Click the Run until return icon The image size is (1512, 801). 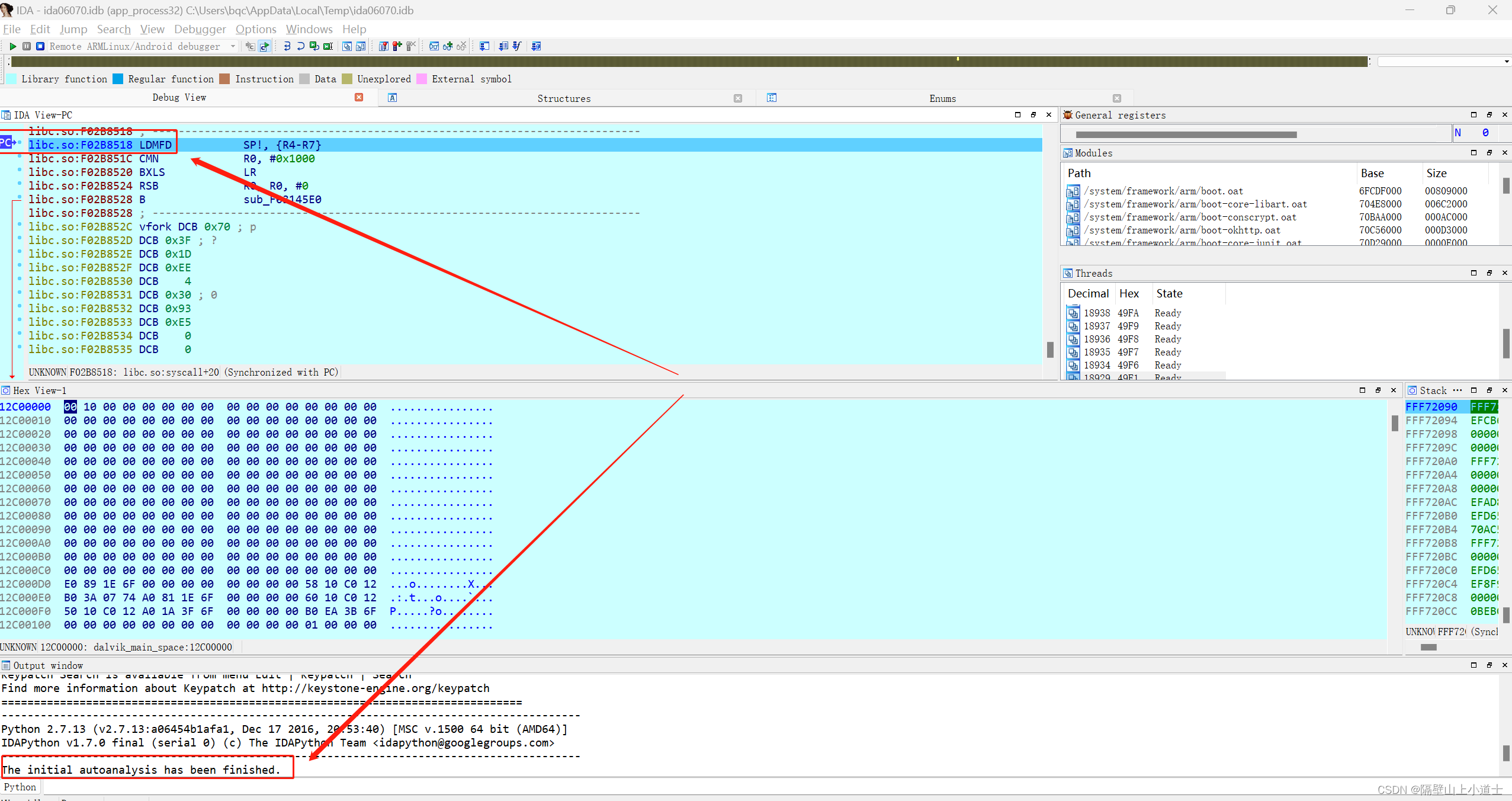pos(314,46)
